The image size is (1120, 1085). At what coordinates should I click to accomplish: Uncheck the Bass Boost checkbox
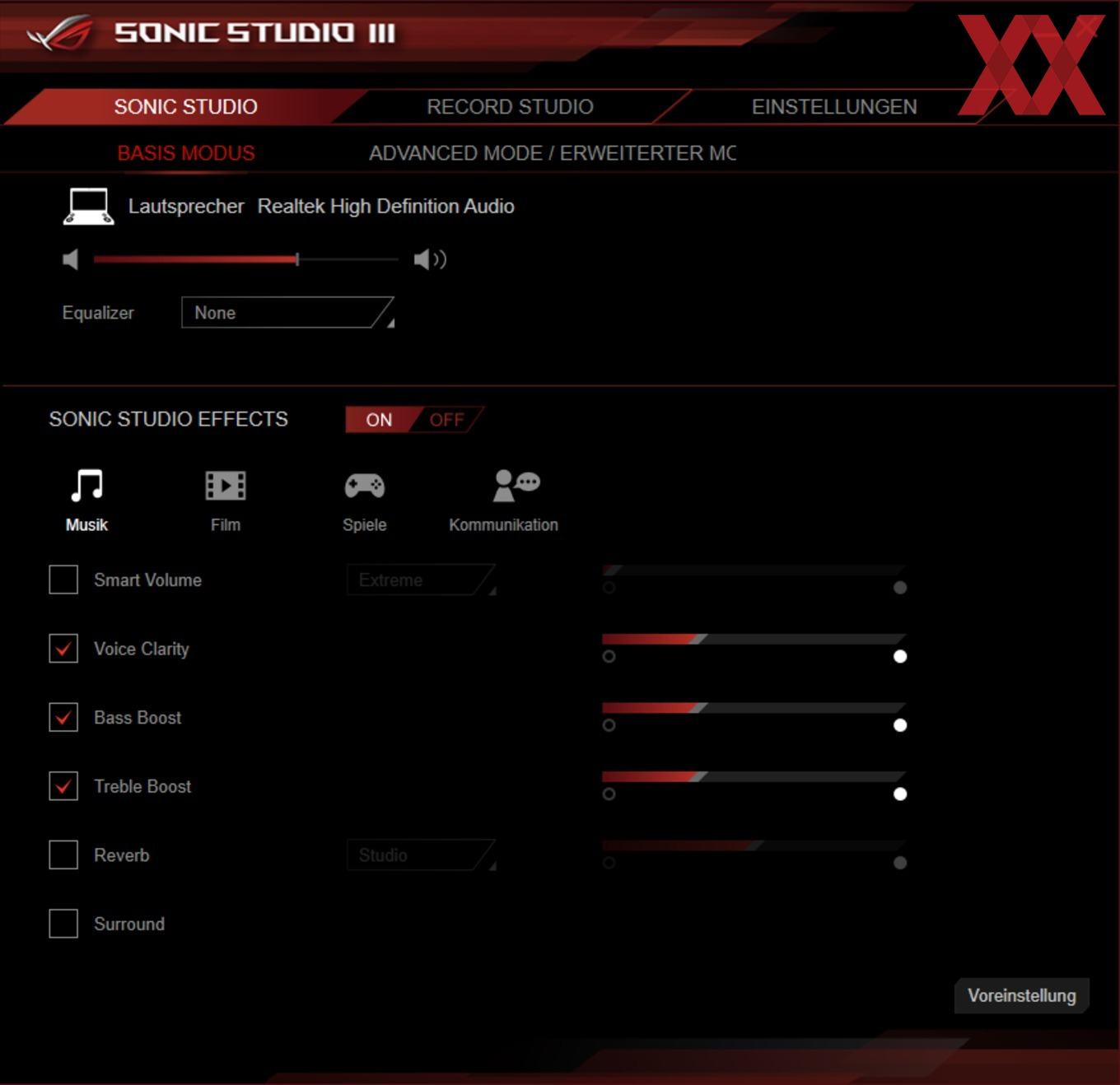[x=63, y=717]
